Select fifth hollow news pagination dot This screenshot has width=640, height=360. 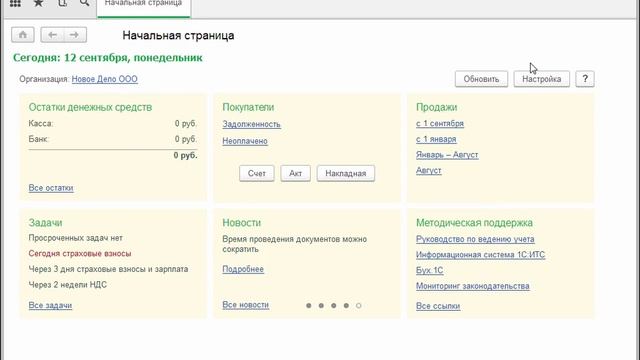coord(358,305)
